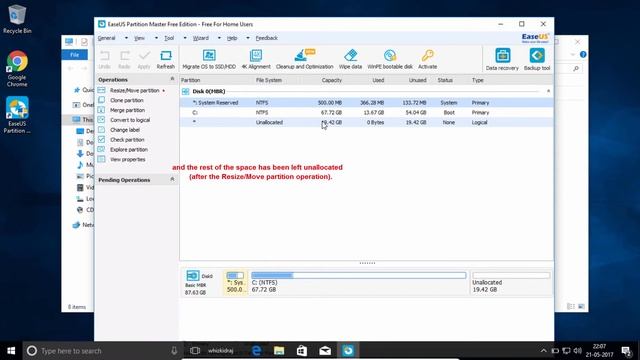Focus the taskbar search box
This screenshot has height=360, width=640.
click(102, 351)
